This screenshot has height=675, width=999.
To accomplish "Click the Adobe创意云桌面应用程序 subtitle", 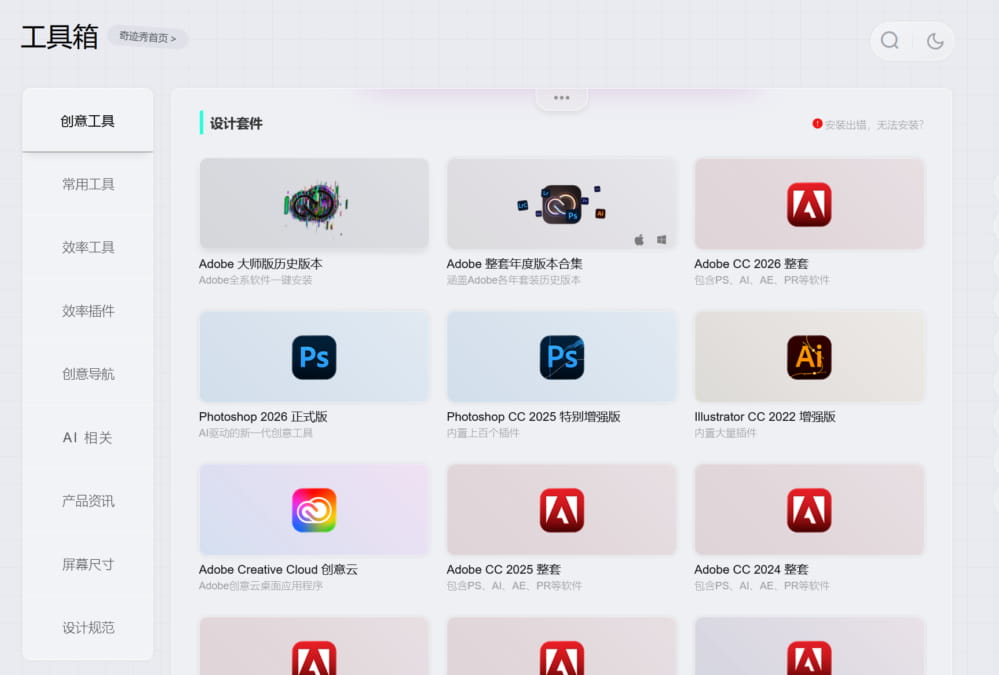I will click(261, 586).
